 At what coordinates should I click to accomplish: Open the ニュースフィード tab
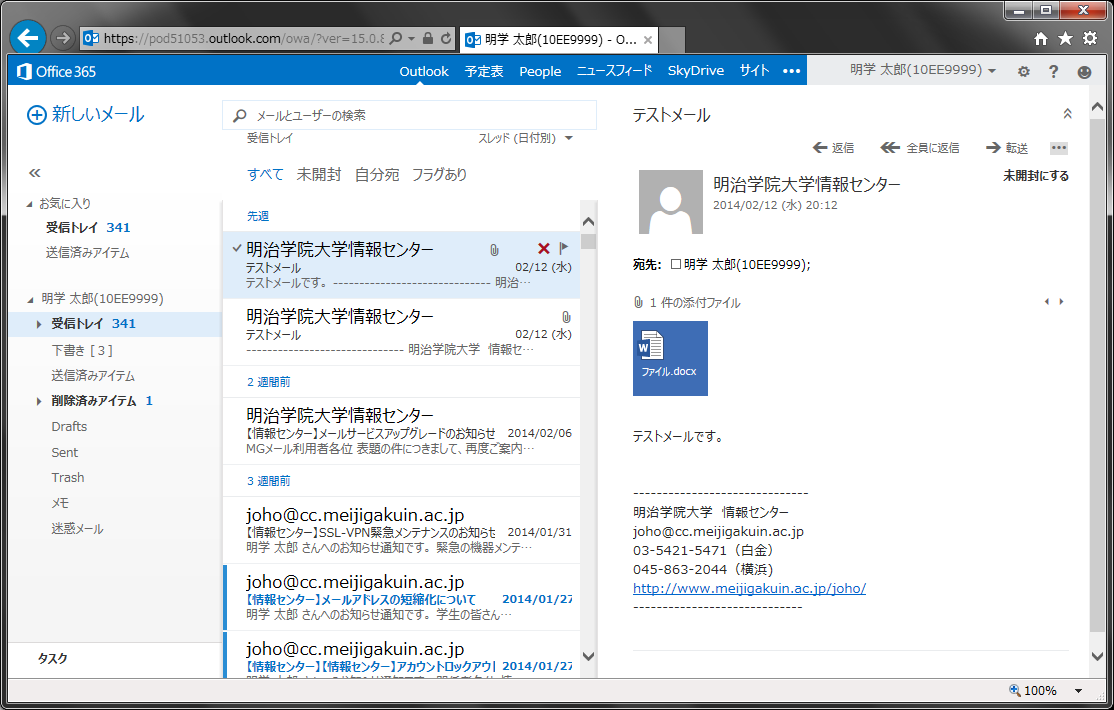(x=615, y=71)
